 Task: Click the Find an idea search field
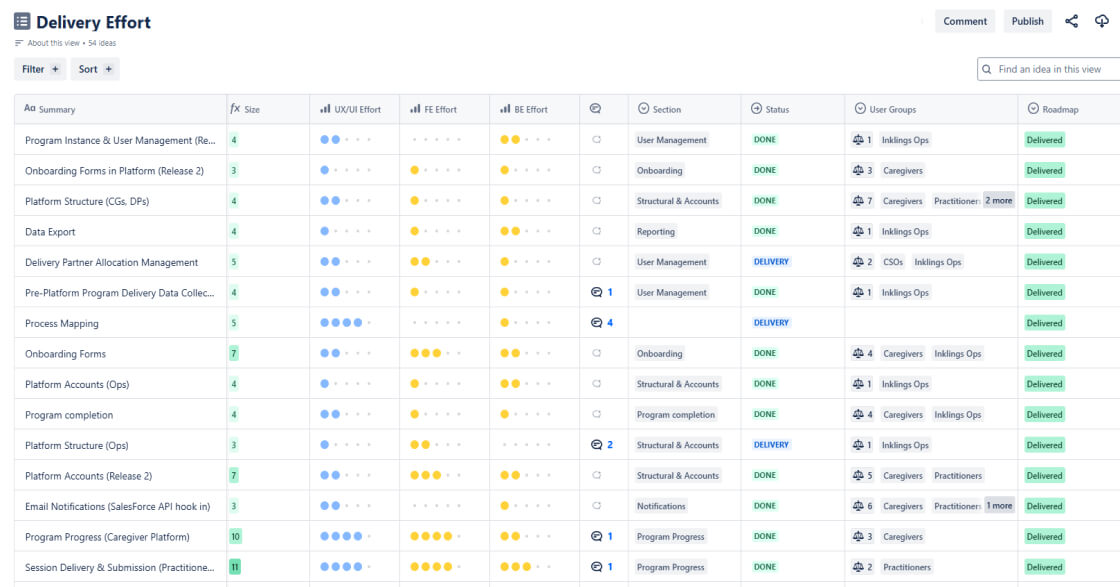(x=1050, y=69)
